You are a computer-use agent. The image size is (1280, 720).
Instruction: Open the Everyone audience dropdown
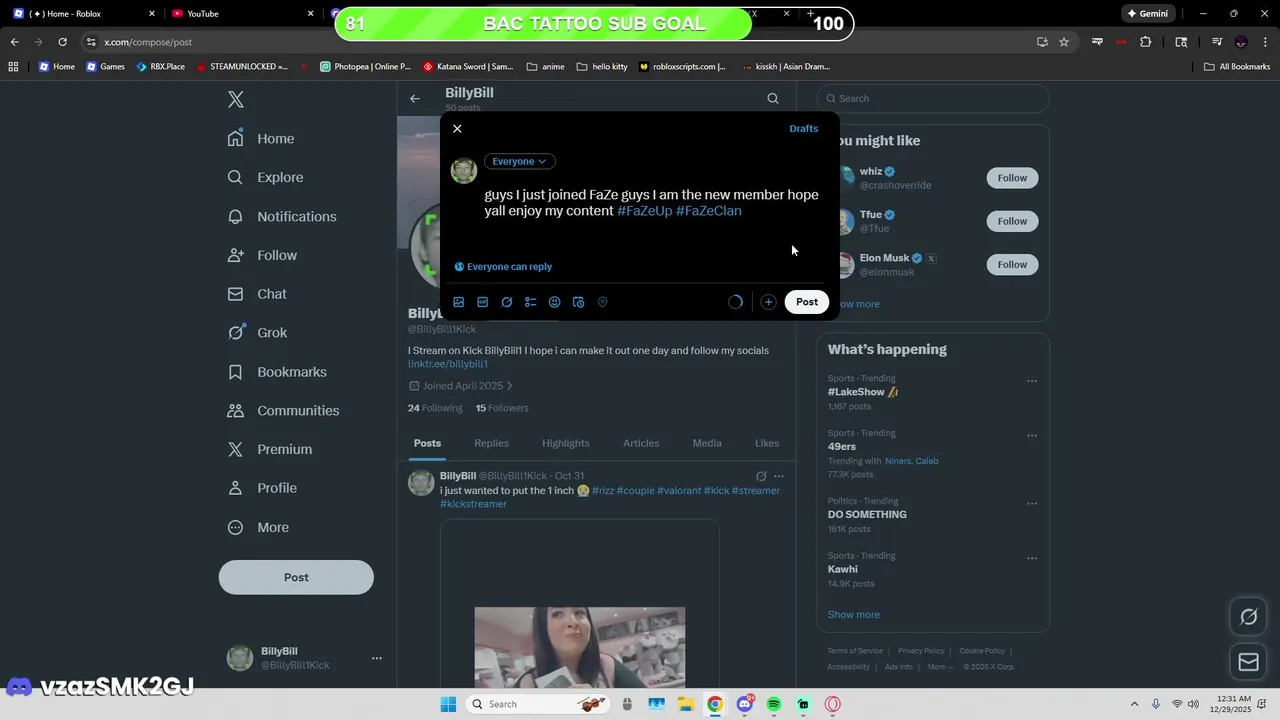(x=519, y=161)
